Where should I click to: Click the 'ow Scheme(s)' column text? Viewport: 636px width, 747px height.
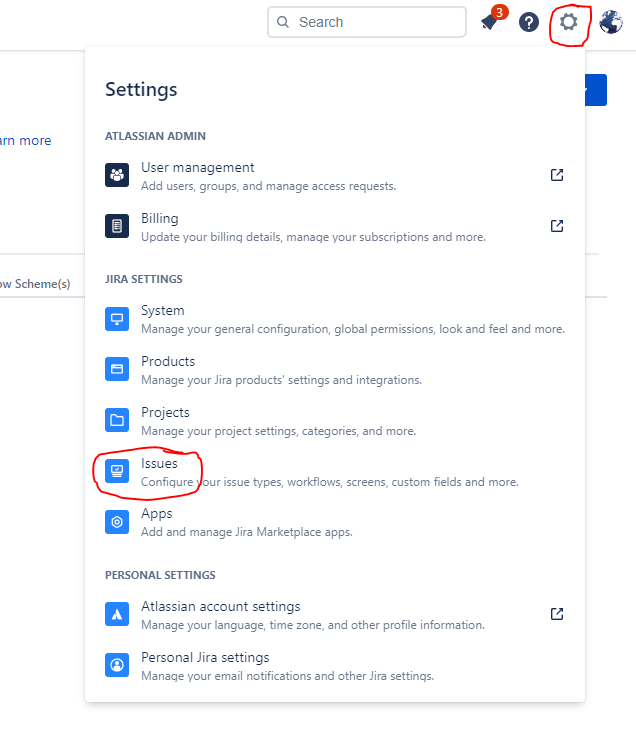coord(35,284)
